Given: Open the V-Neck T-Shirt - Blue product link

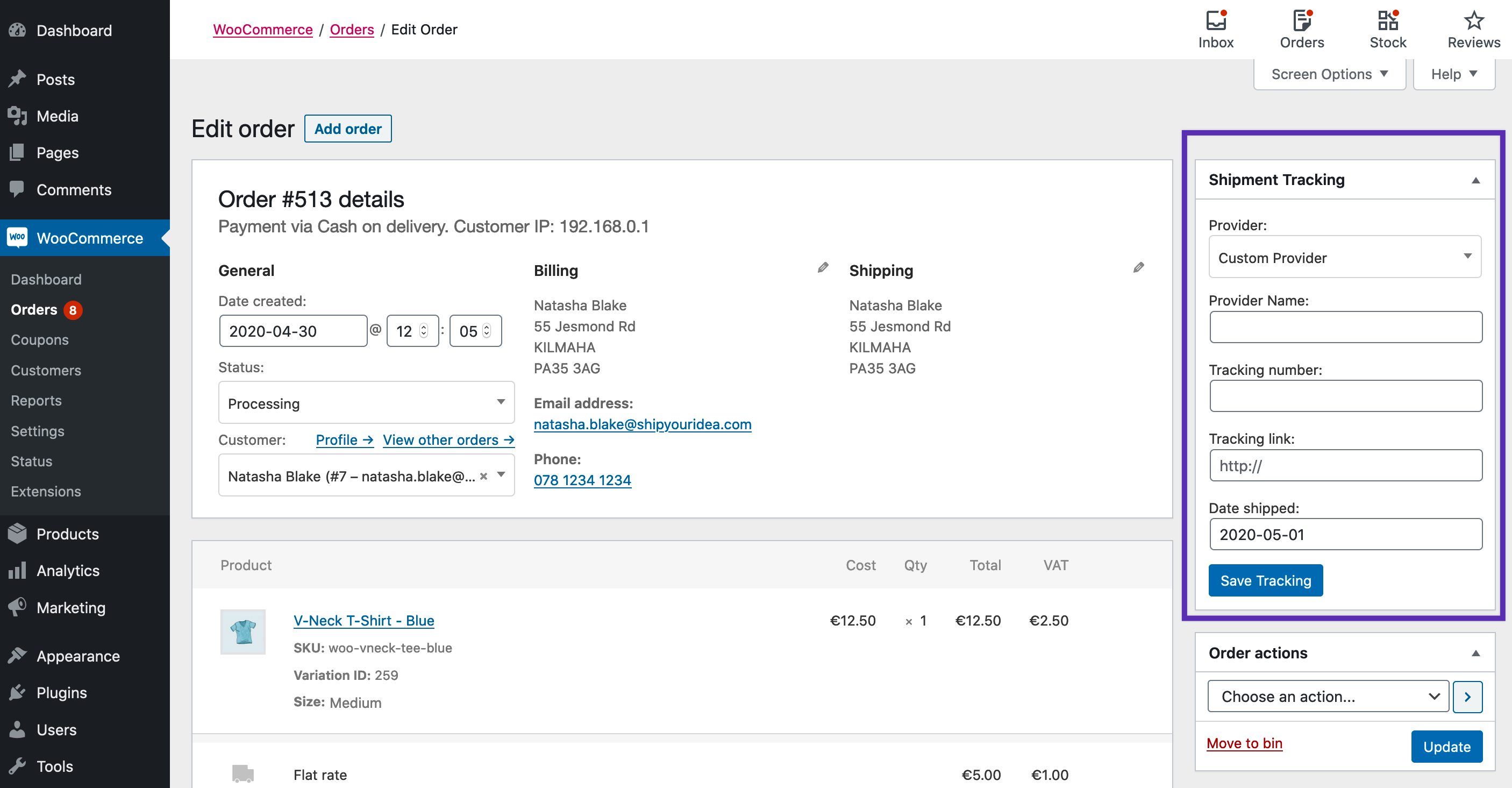Looking at the screenshot, I should [363, 620].
